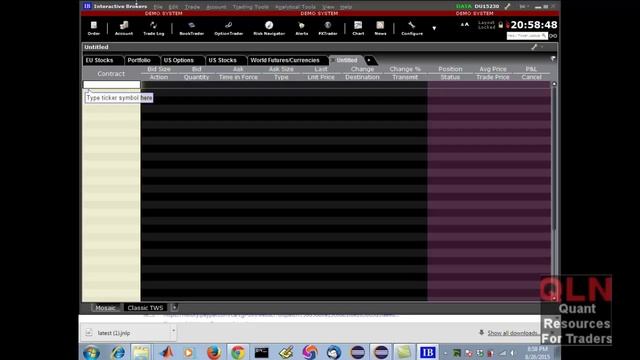Click the Bid Size column header
The height and width of the screenshot is (360, 640).
pyautogui.click(x=159, y=69)
